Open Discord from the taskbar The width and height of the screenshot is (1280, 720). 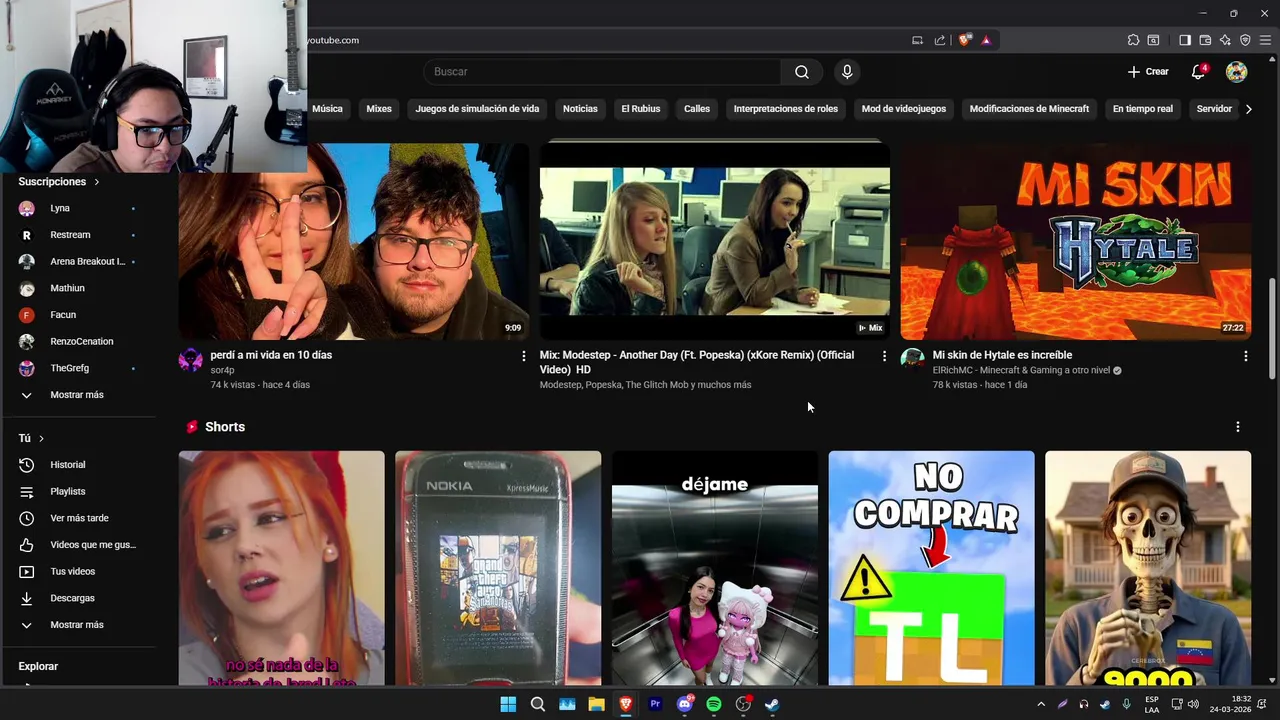(x=685, y=704)
